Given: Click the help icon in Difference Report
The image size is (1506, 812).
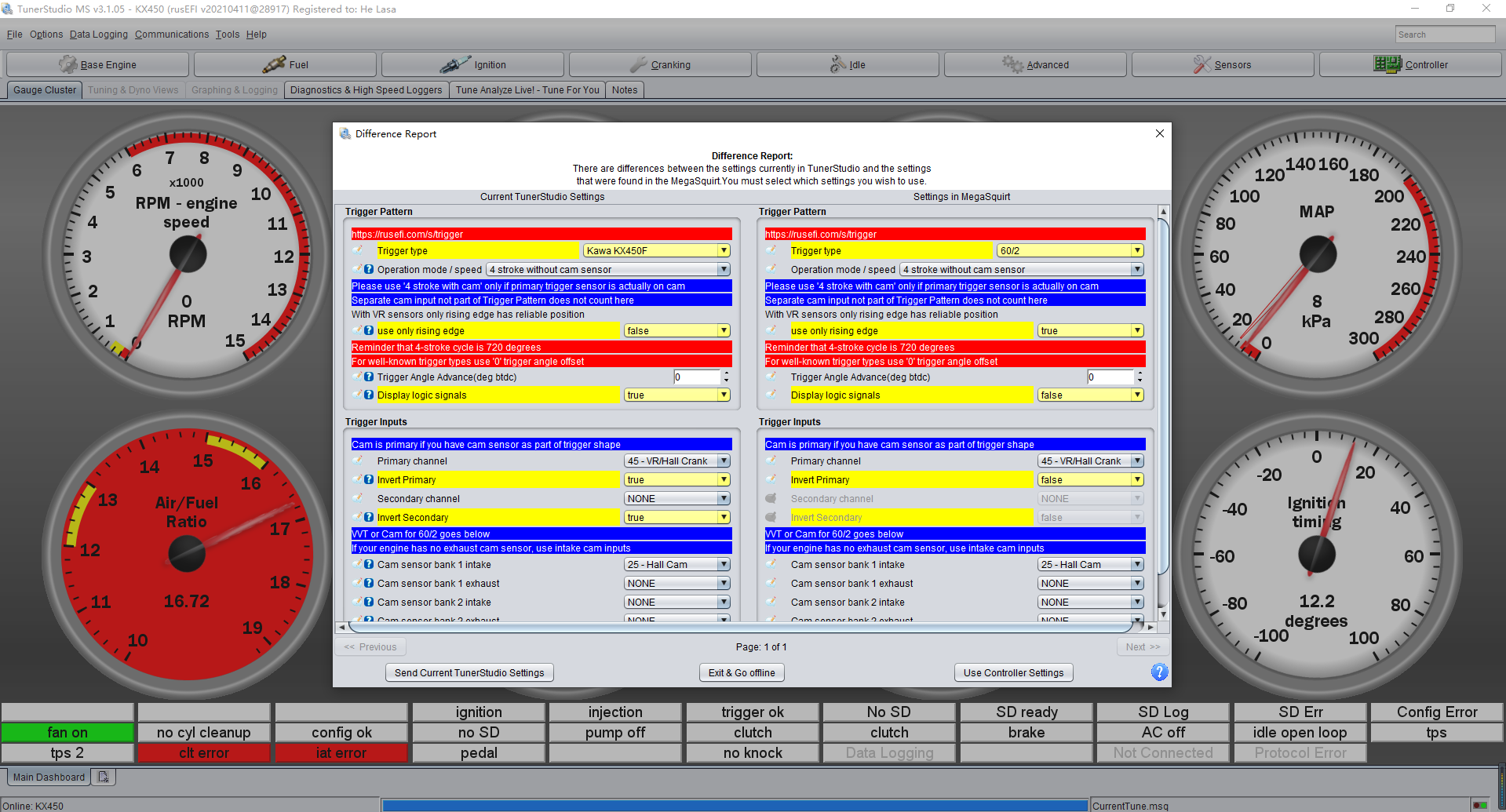Looking at the screenshot, I should (x=1159, y=672).
